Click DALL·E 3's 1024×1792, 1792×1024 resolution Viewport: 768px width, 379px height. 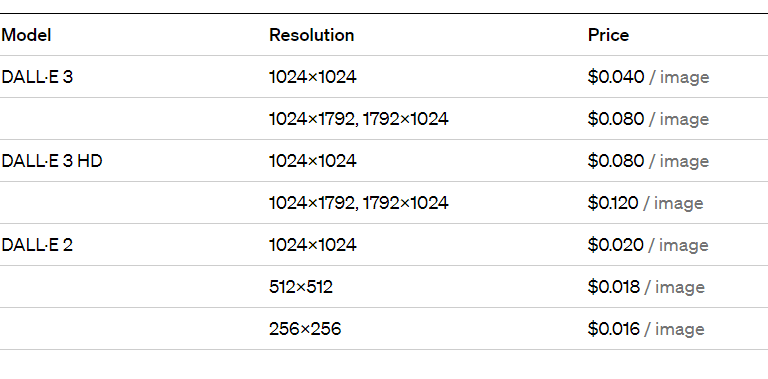pos(359,119)
